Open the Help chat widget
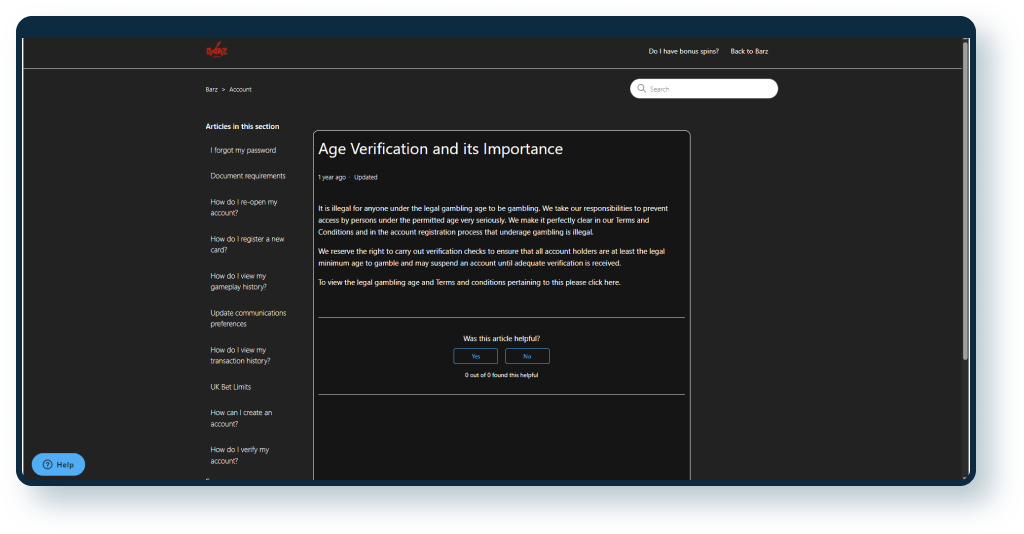 (58, 465)
